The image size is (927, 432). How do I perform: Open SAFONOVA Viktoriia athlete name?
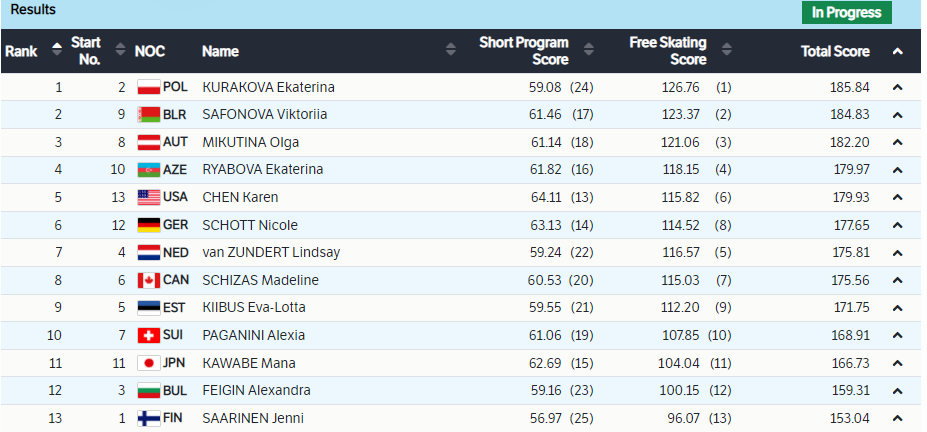click(x=264, y=114)
